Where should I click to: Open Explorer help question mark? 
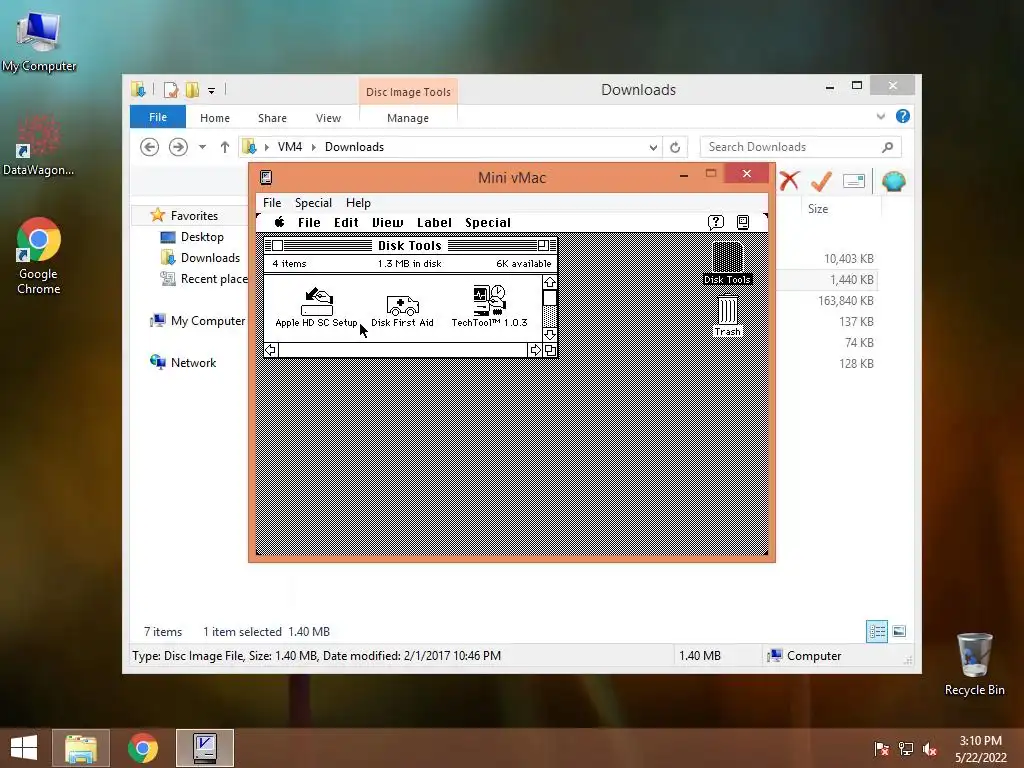(x=903, y=116)
